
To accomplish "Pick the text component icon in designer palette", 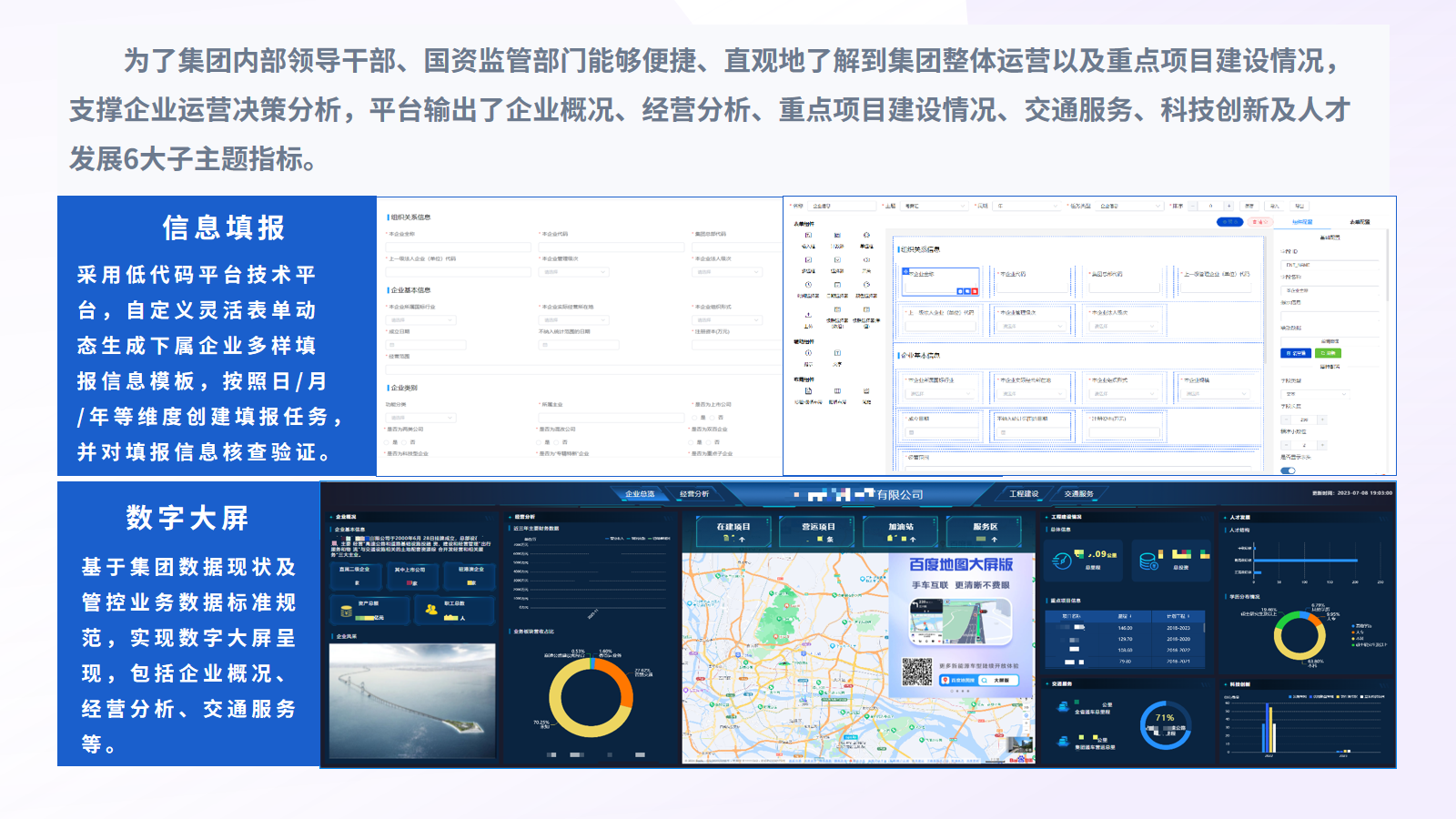I will 837,353.
